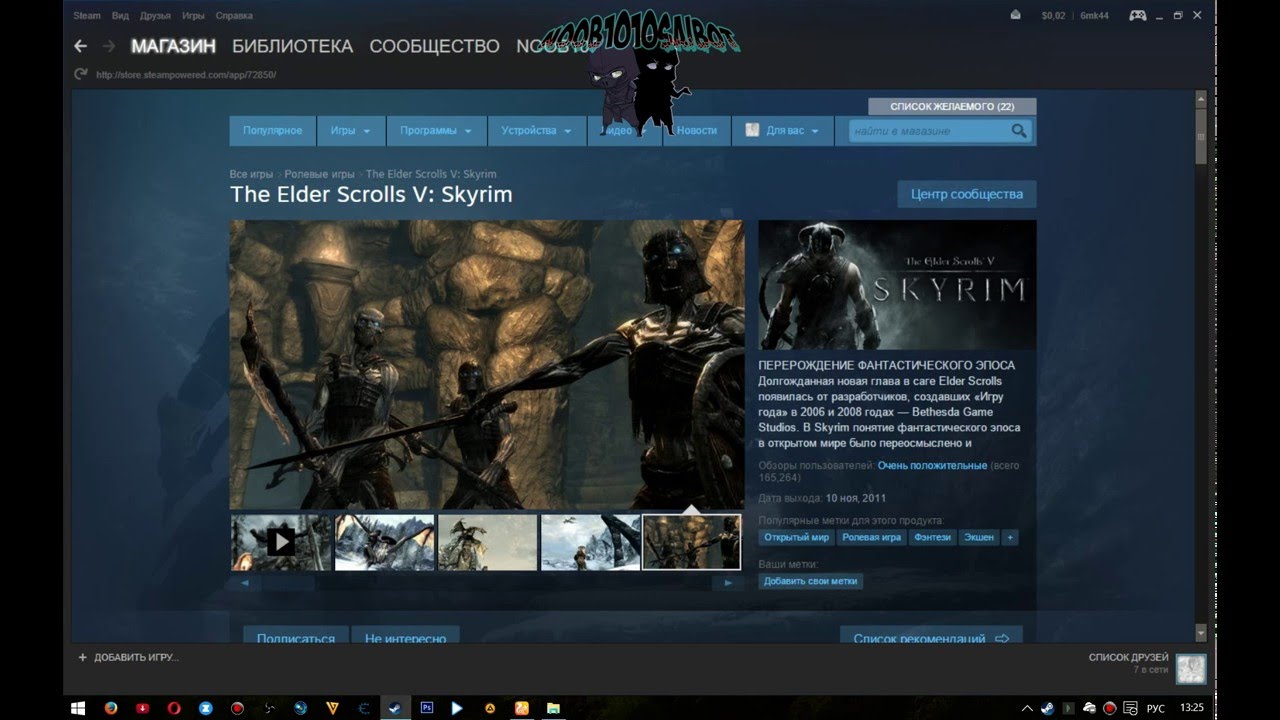The width and height of the screenshot is (1280, 720).
Task: Open File Explorer from the taskbar
Action: (x=553, y=708)
